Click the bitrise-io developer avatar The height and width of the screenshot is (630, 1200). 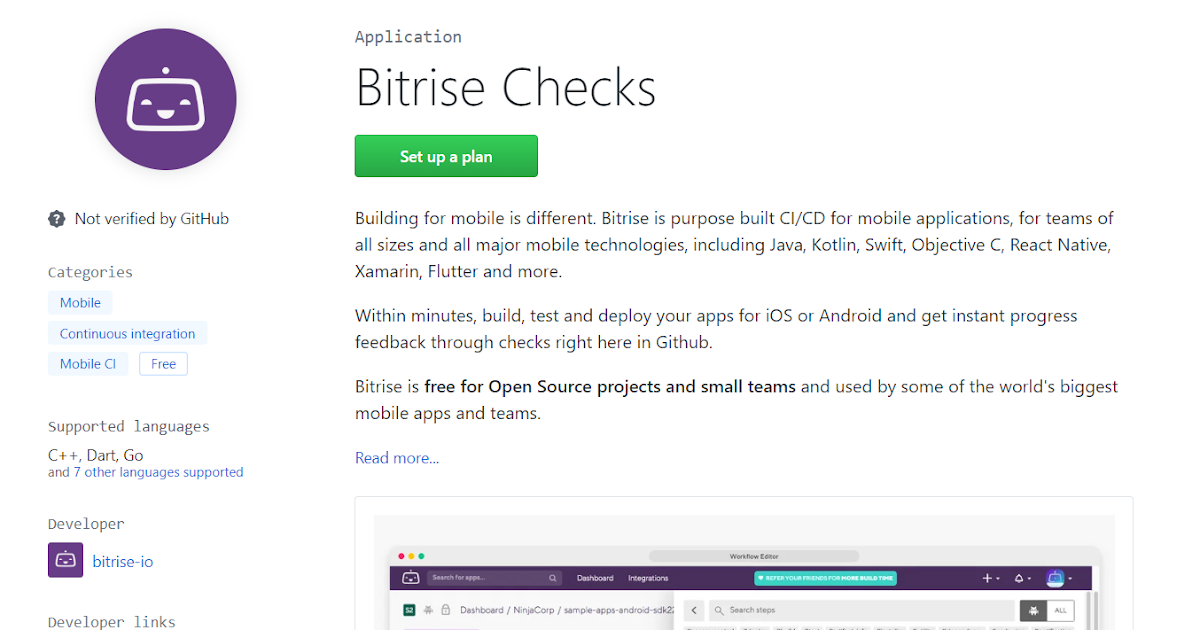[x=65, y=561]
